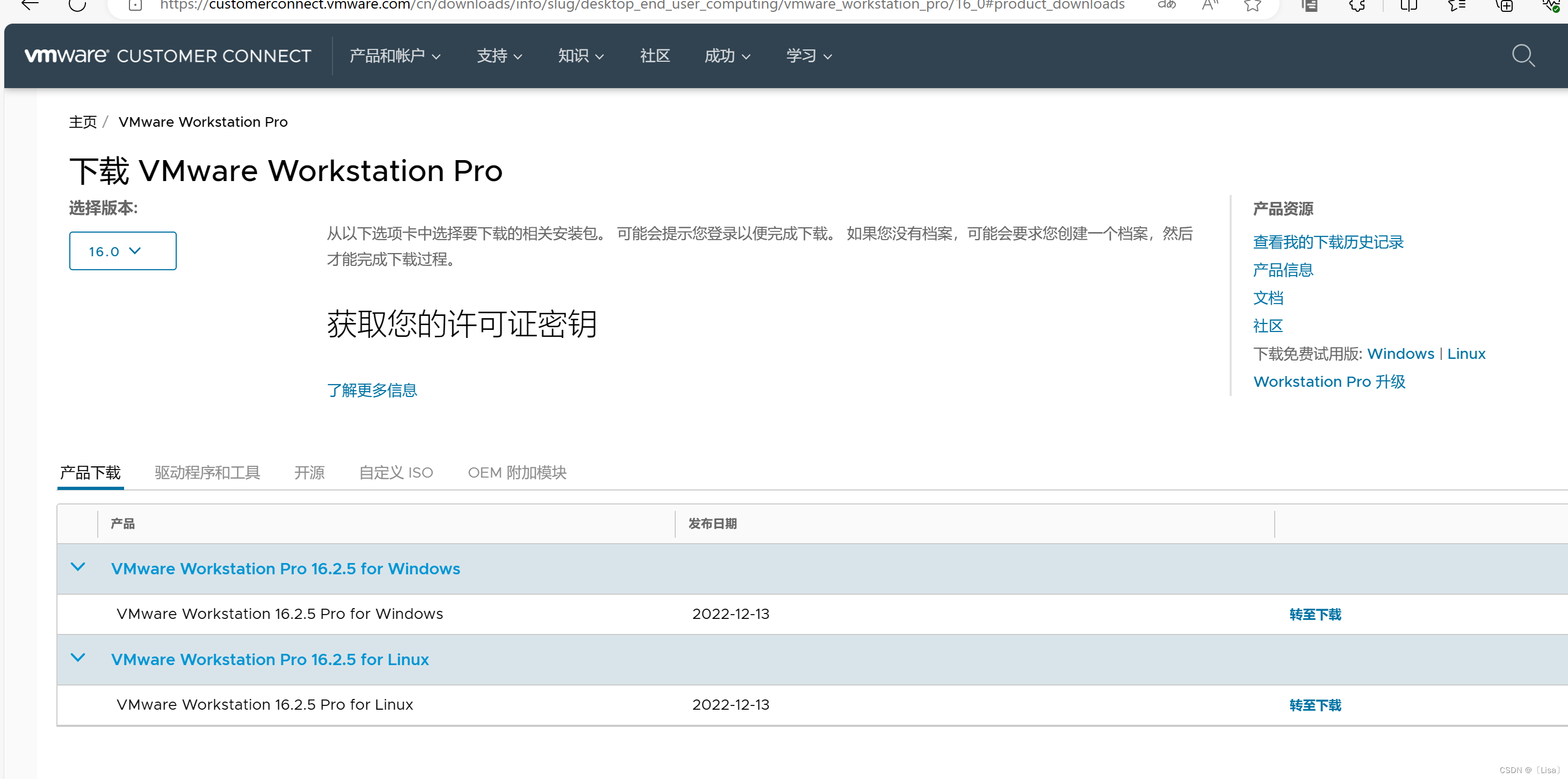Click the favorites star icon in address bar
The height and width of the screenshot is (779, 1568).
coord(1252,5)
